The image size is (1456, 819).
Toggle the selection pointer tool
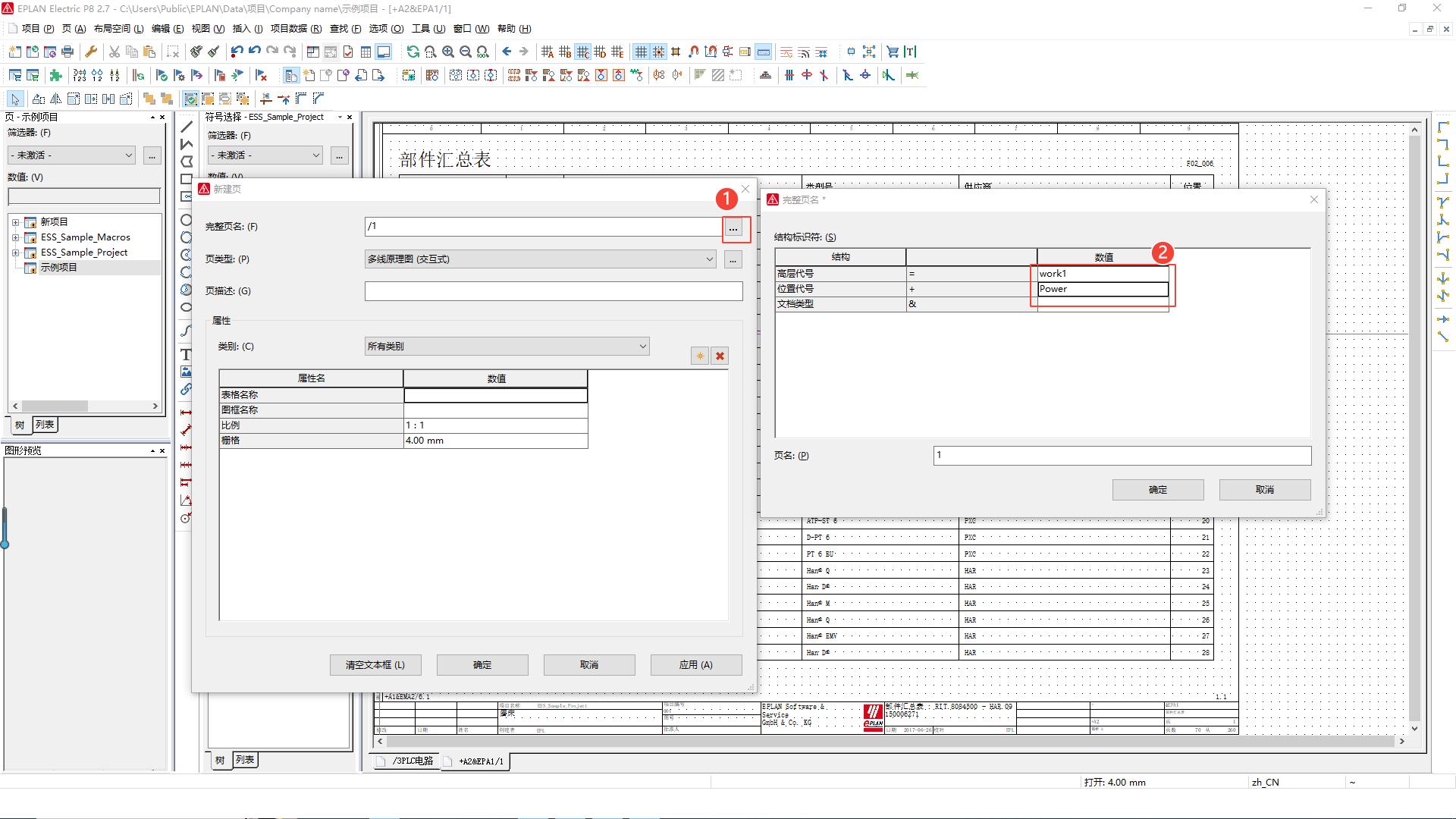tap(14, 99)
